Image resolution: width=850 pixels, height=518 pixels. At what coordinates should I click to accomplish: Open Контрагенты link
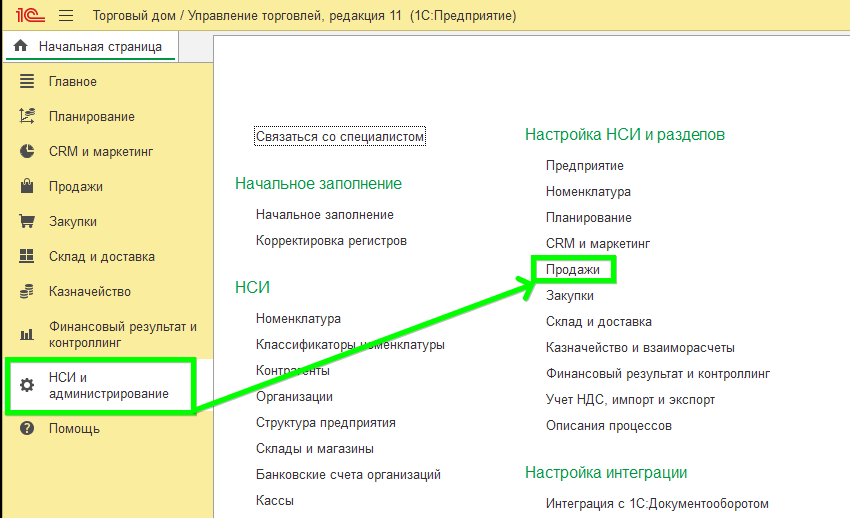point(293,371)
